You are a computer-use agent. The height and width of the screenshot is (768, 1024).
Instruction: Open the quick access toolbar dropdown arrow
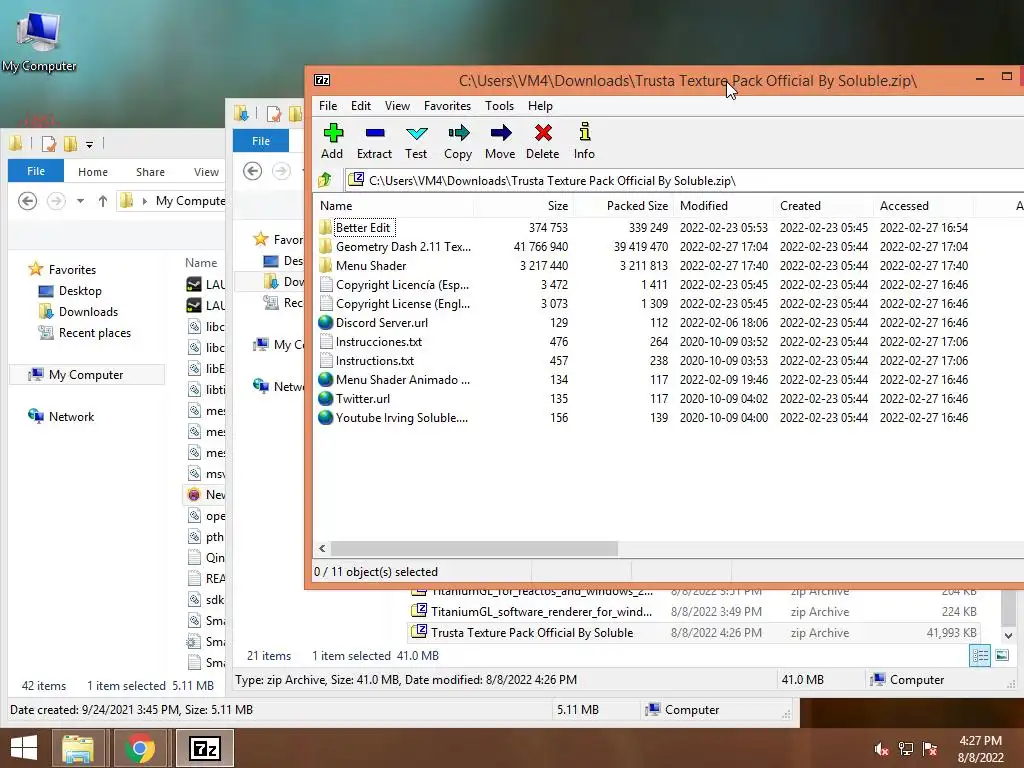click(x=89, y=144)
